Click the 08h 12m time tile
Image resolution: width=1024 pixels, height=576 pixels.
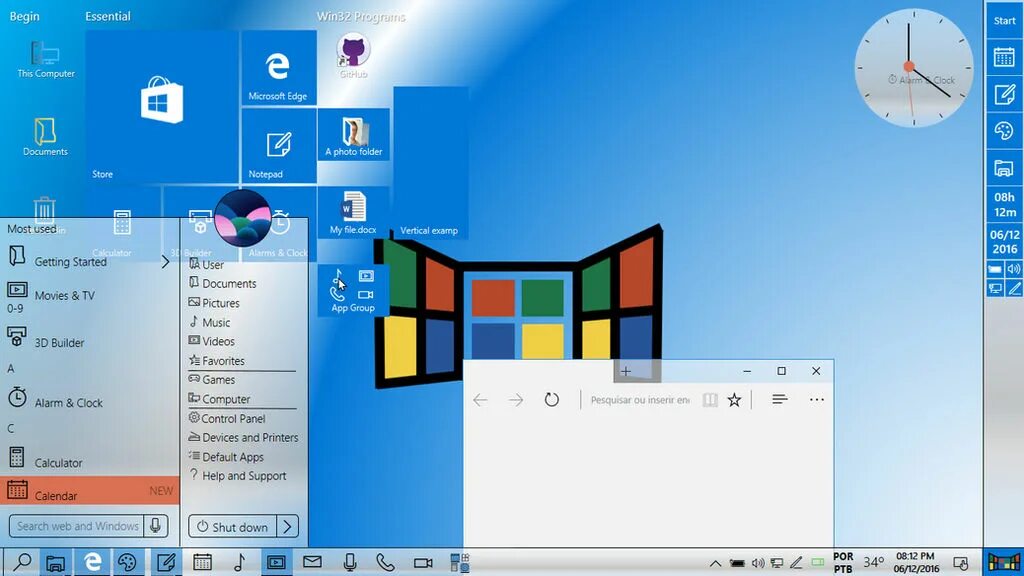pos(1004,204)
